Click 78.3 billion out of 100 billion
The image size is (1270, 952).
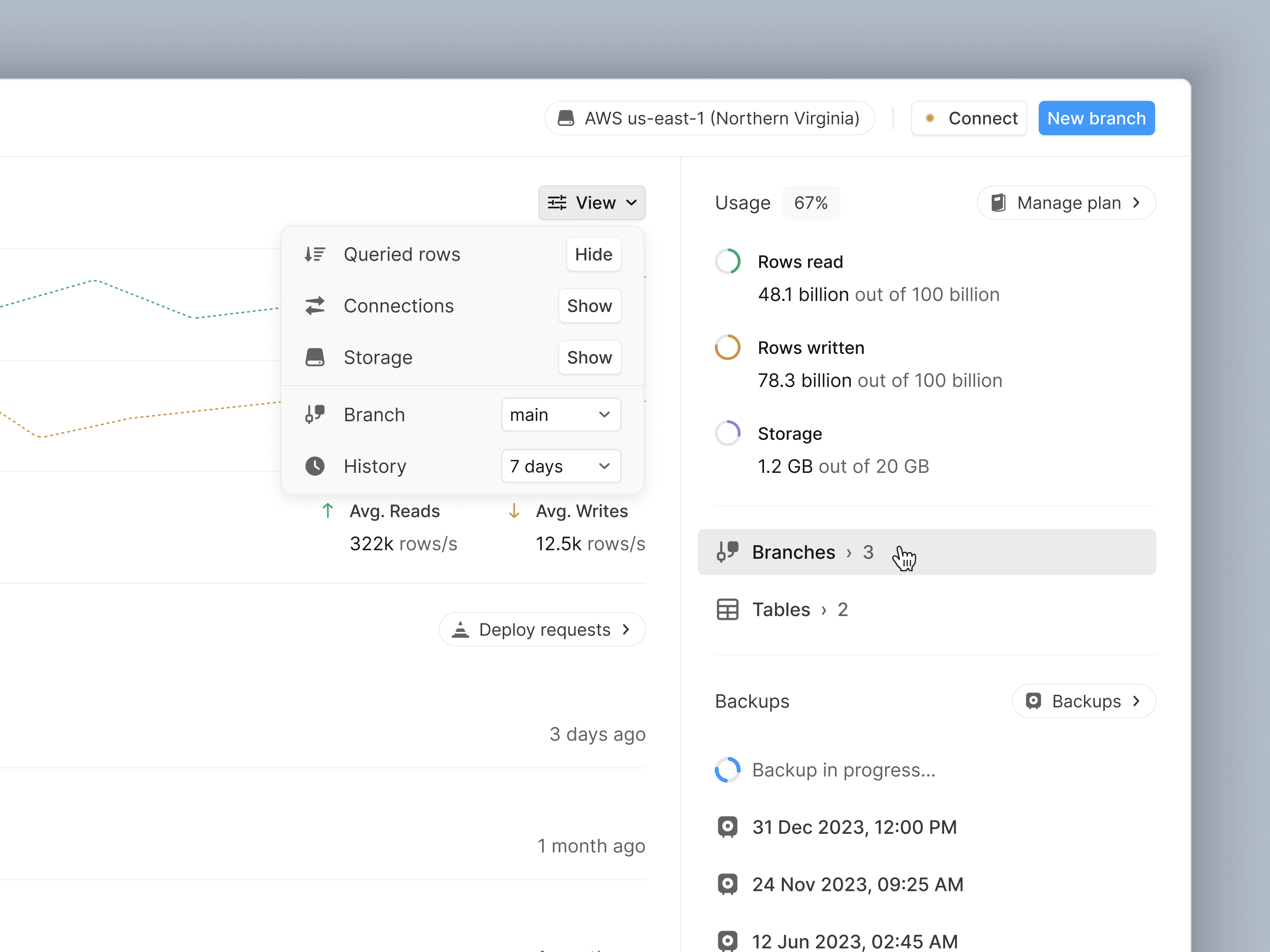tap(880, 380)
